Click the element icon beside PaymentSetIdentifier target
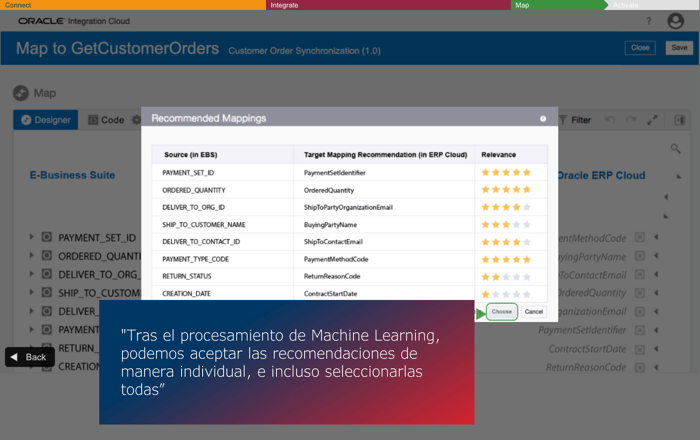 click(640, 330)
